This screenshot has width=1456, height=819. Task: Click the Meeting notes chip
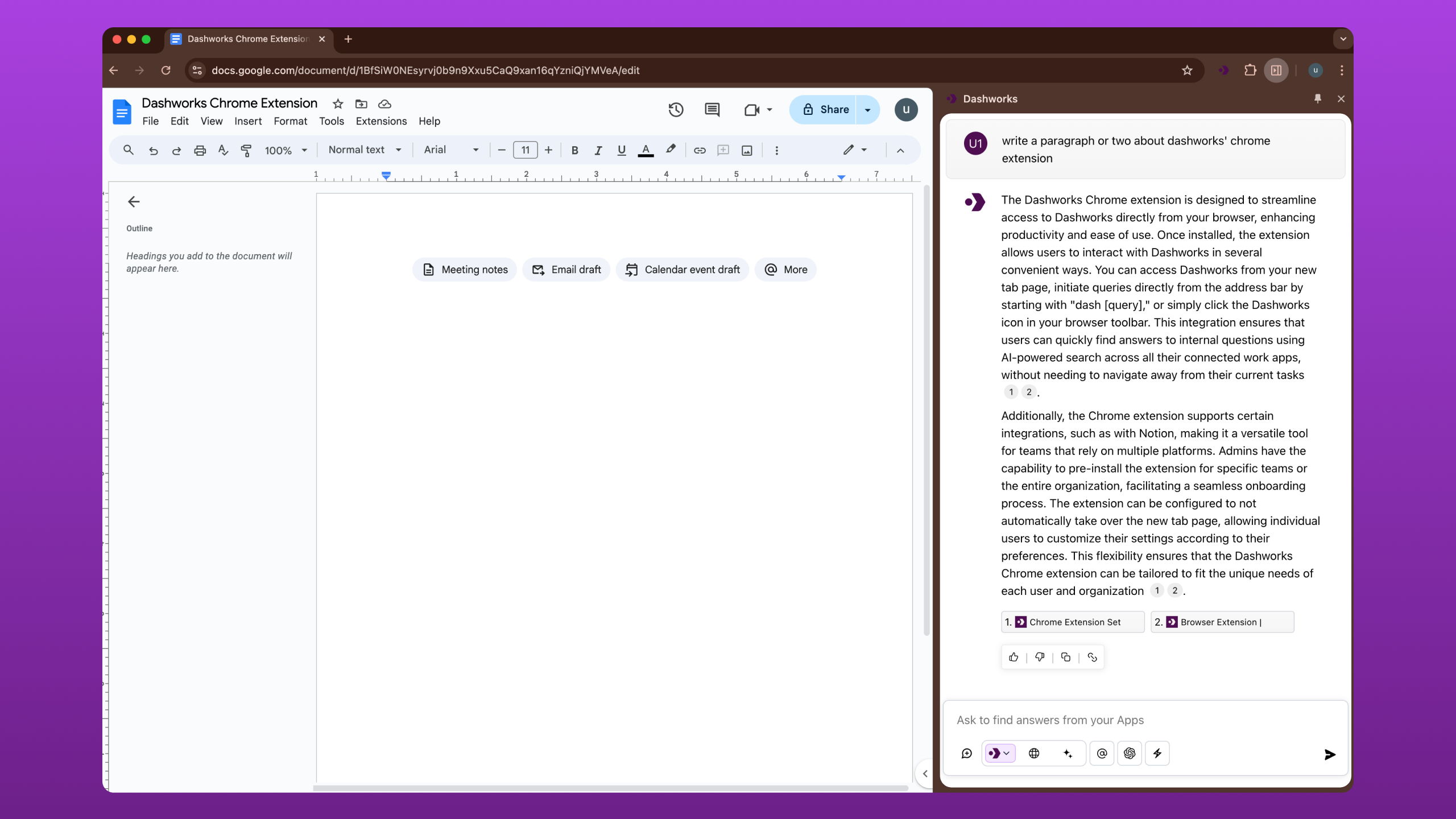pos(465,270)
